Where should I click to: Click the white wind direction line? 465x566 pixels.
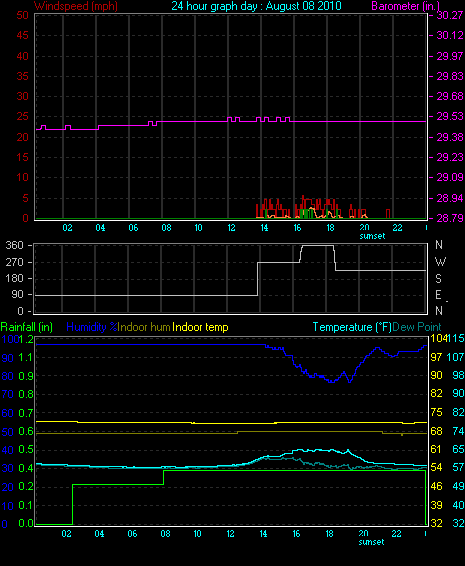coord(144,295)
